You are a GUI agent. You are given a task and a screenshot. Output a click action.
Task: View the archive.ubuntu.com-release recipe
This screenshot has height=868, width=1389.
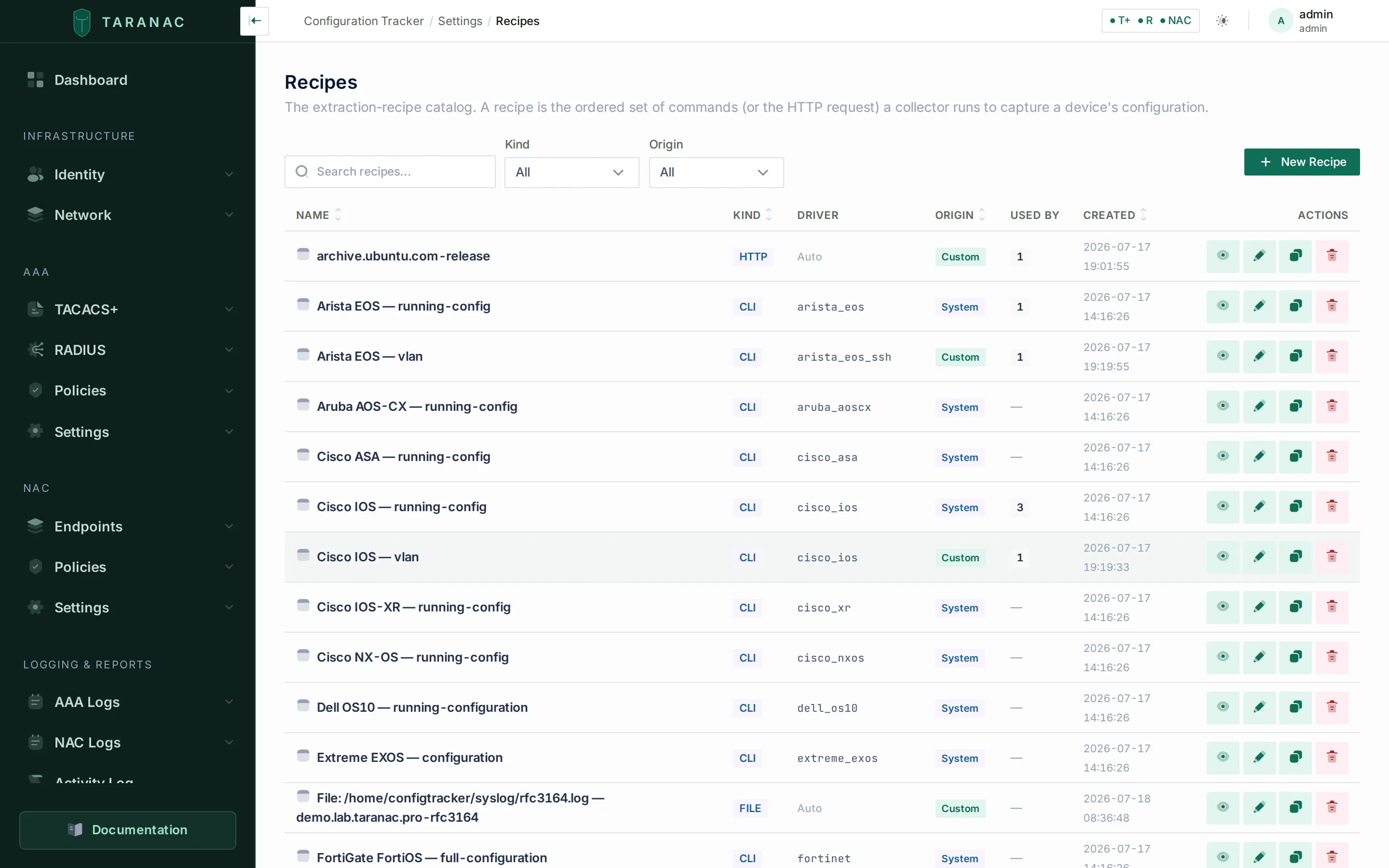tap(1223, 256)
